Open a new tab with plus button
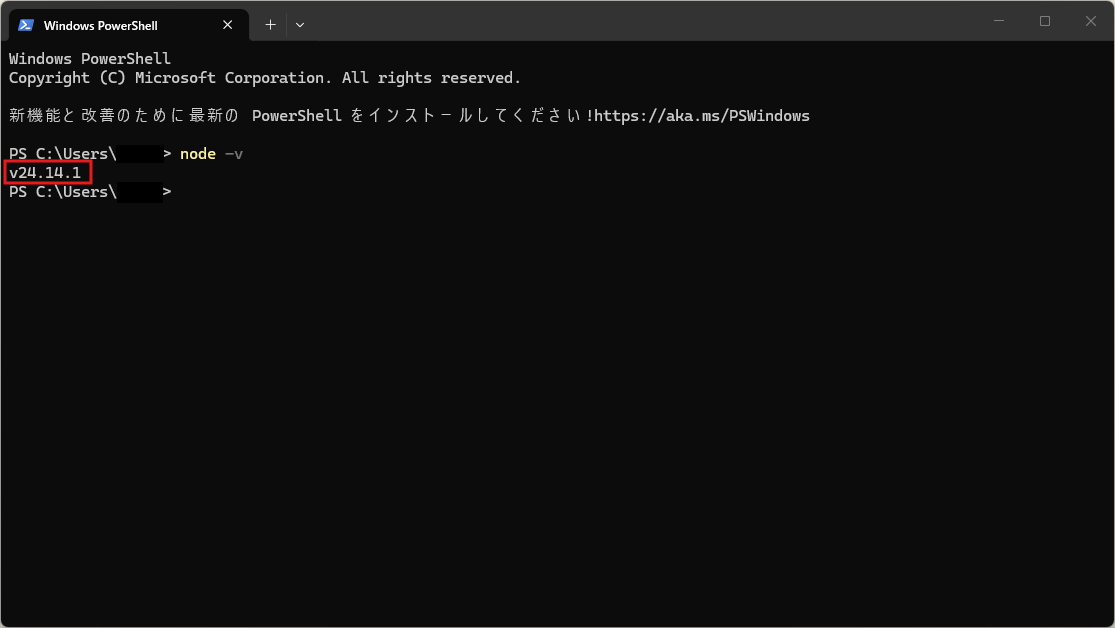Screen dimensions: 1115x628 (270, 25)
